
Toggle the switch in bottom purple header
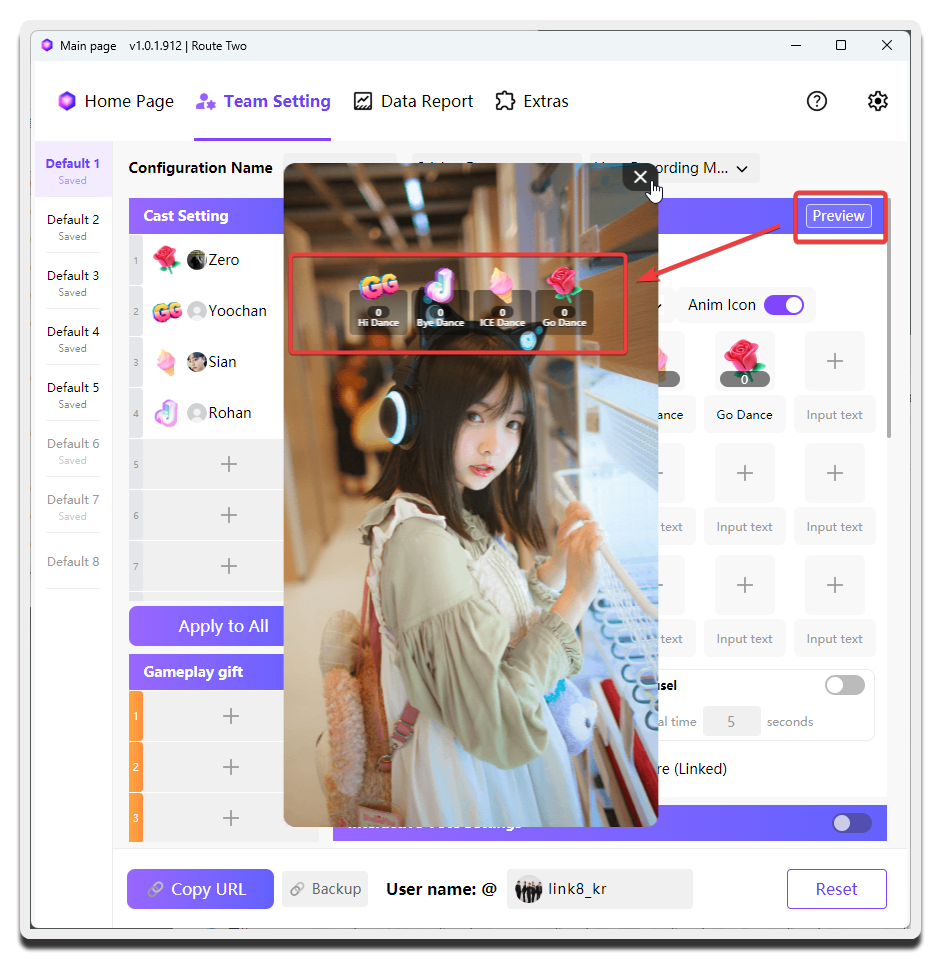tap(852, 823)
